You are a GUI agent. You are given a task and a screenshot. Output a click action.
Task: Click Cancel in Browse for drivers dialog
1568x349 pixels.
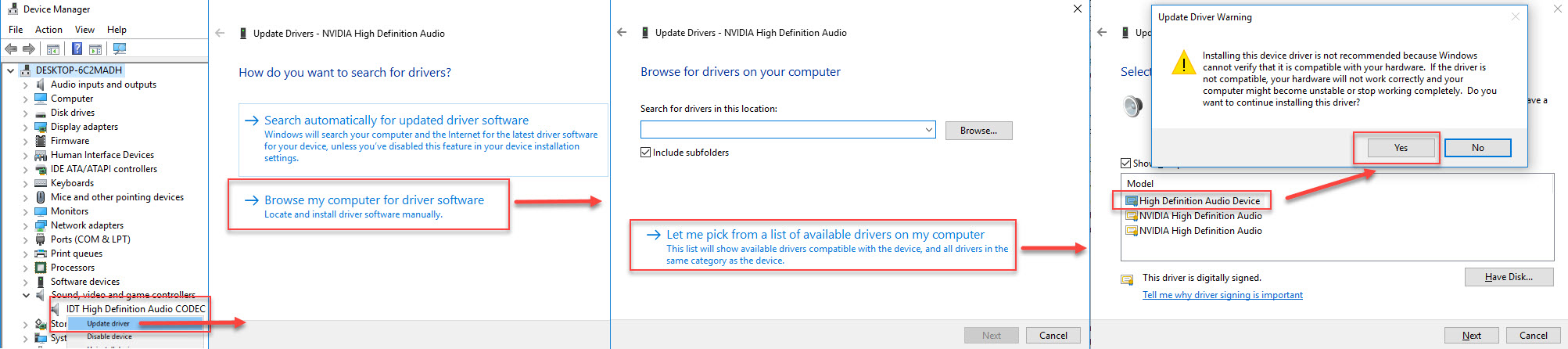[1053, 336]
